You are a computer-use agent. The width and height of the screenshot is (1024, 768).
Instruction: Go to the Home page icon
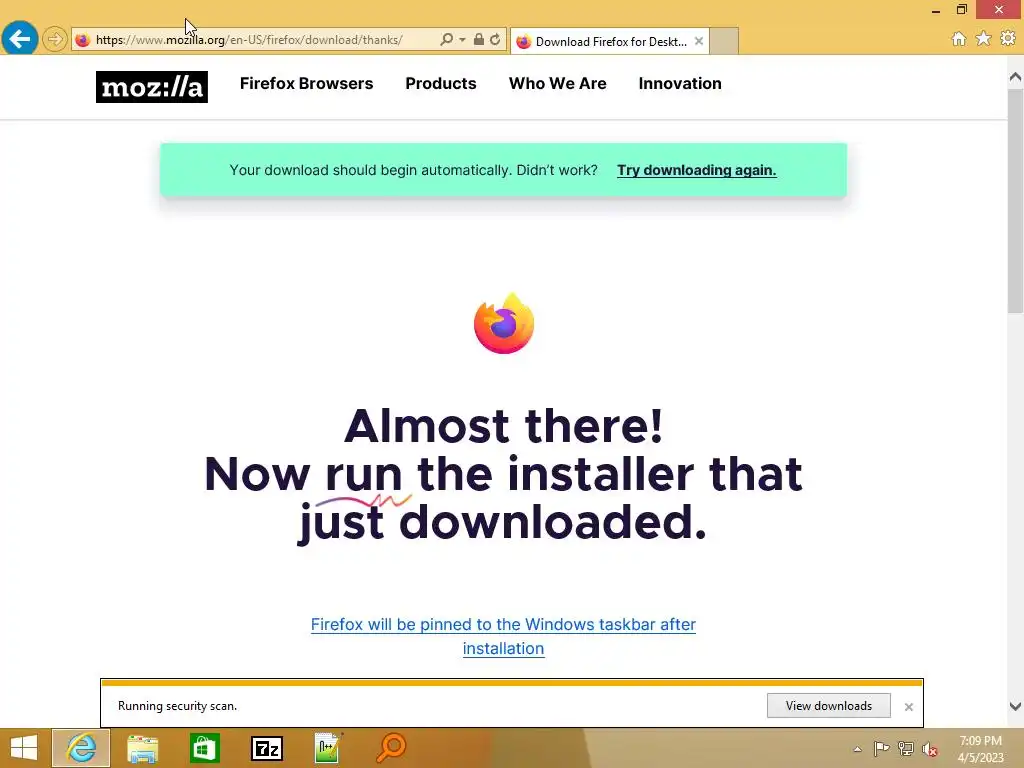958,39
